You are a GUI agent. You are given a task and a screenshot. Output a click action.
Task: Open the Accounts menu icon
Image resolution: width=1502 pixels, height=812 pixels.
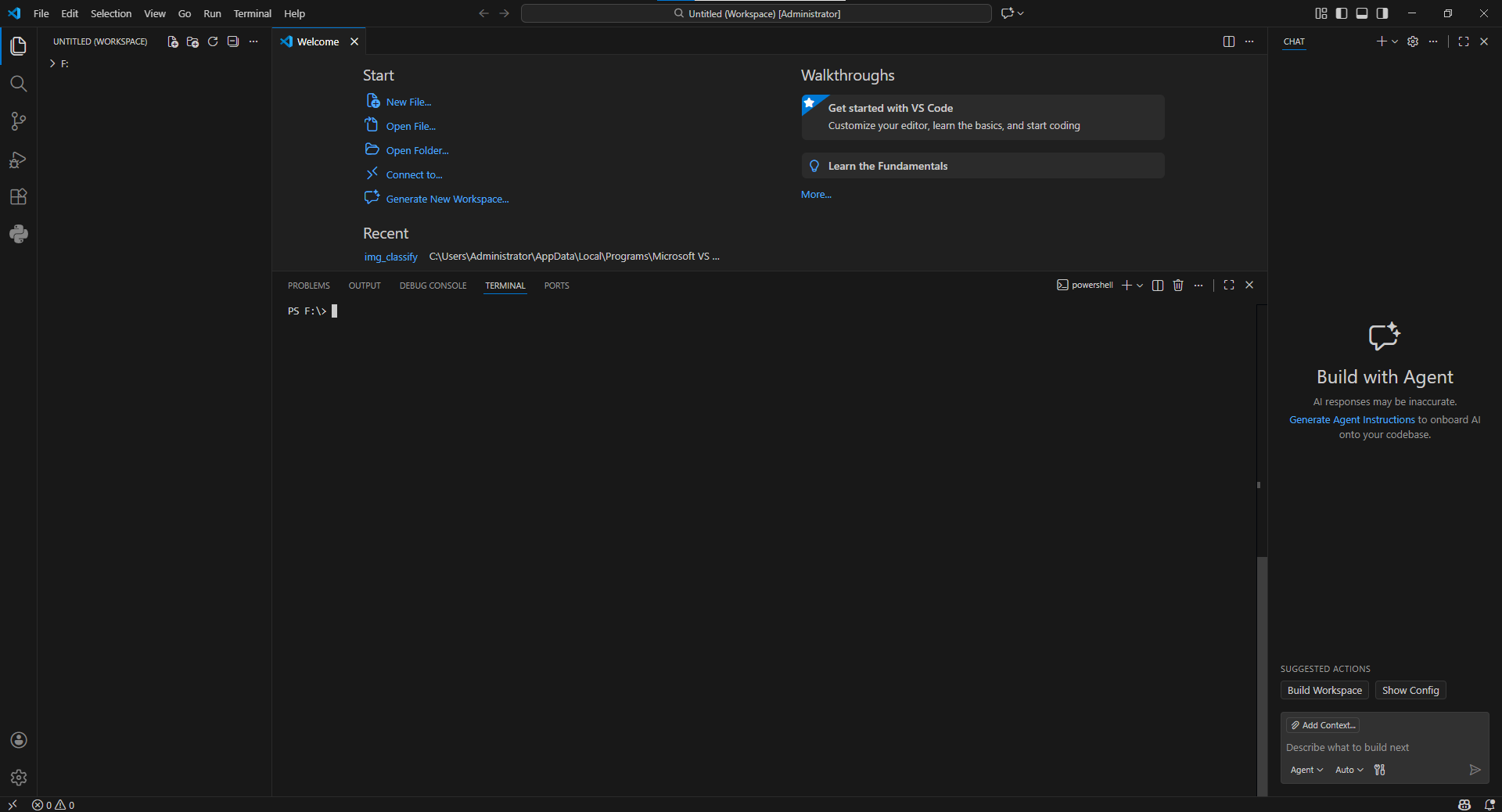19,740
